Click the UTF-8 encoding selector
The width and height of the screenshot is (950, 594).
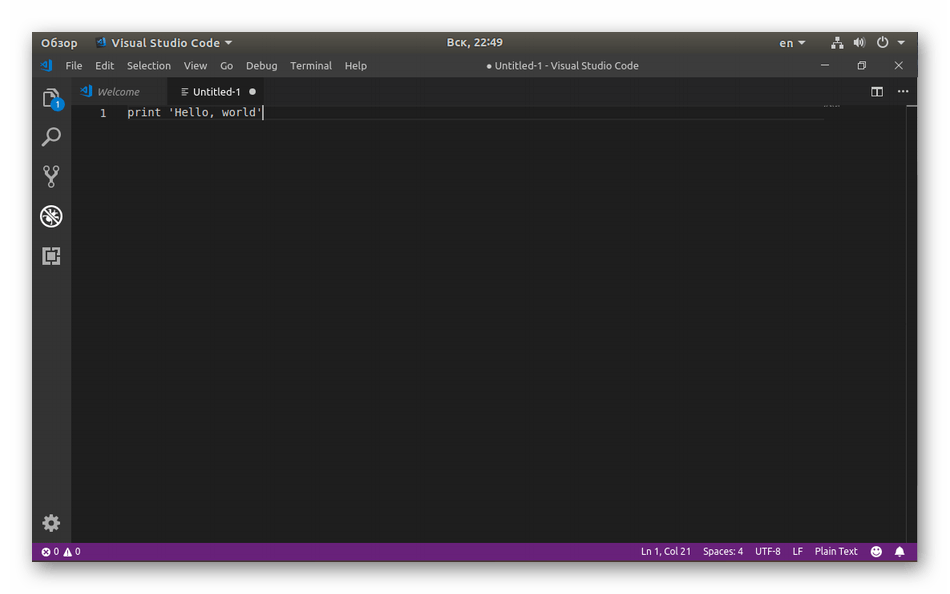point(767,551)
